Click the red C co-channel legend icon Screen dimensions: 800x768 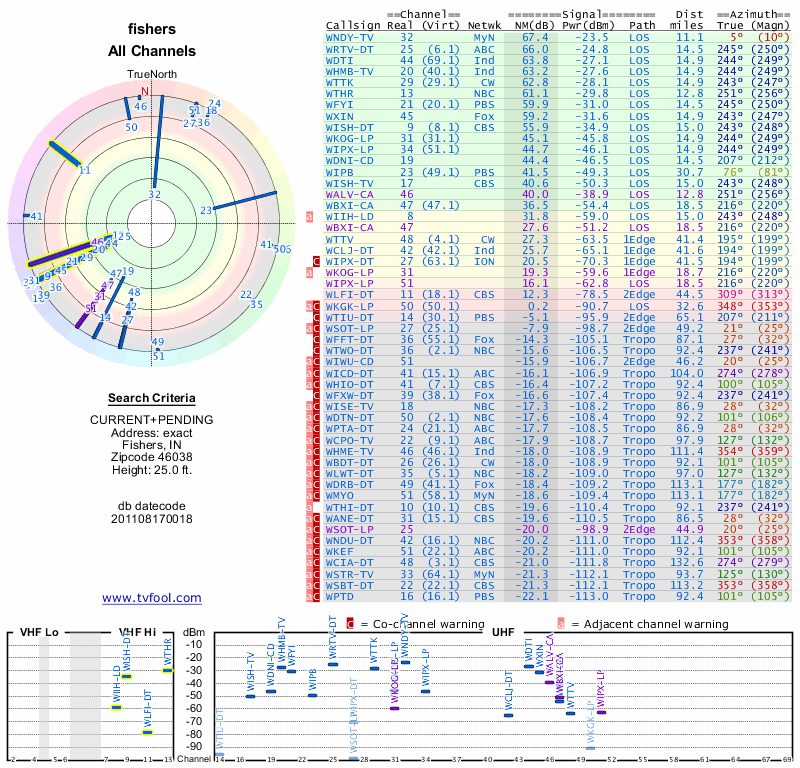pyautogui.click(x=350, y=624)
